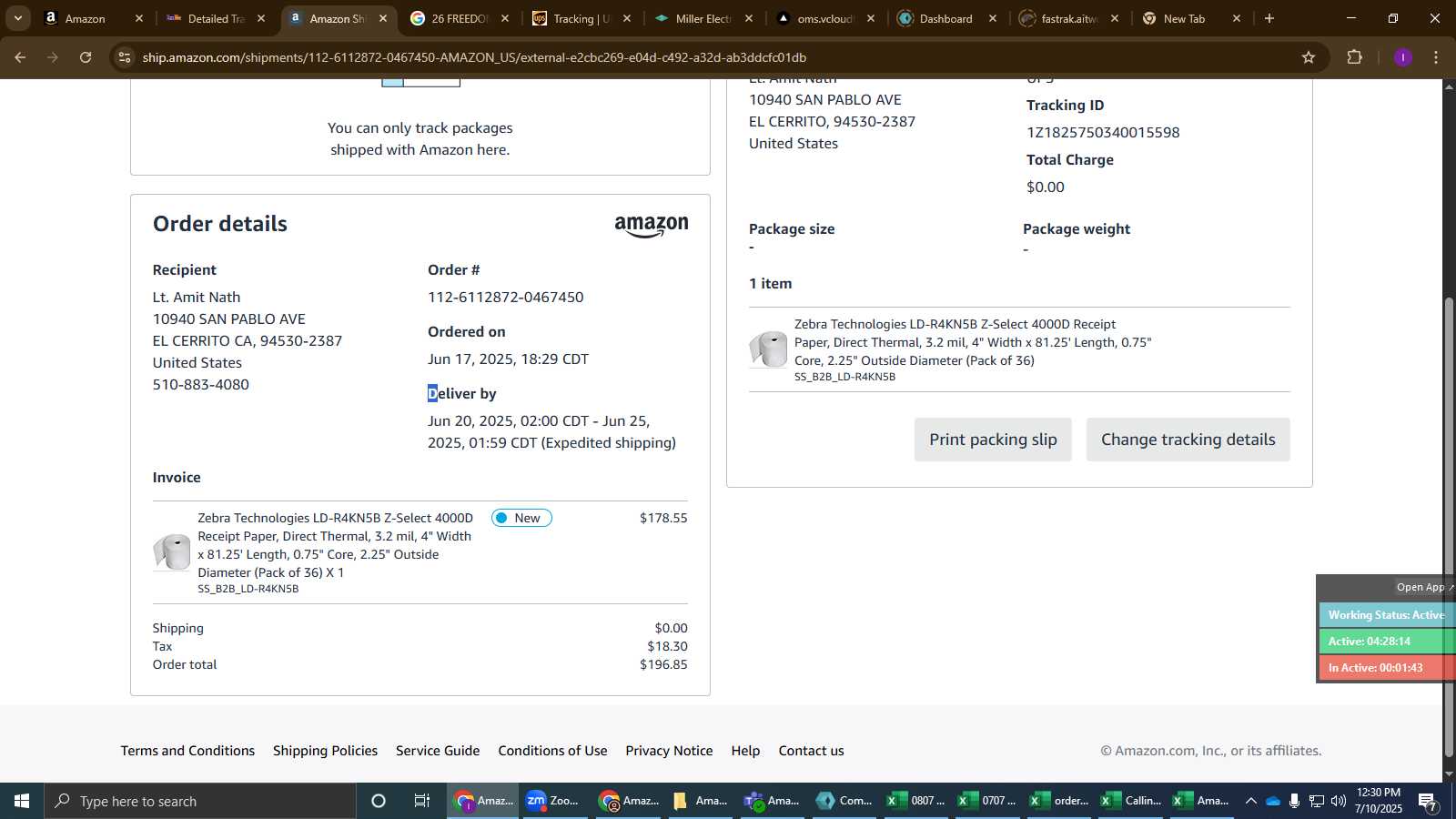Open a new browser tab
1456x819 pixels.
[1269, 18]
